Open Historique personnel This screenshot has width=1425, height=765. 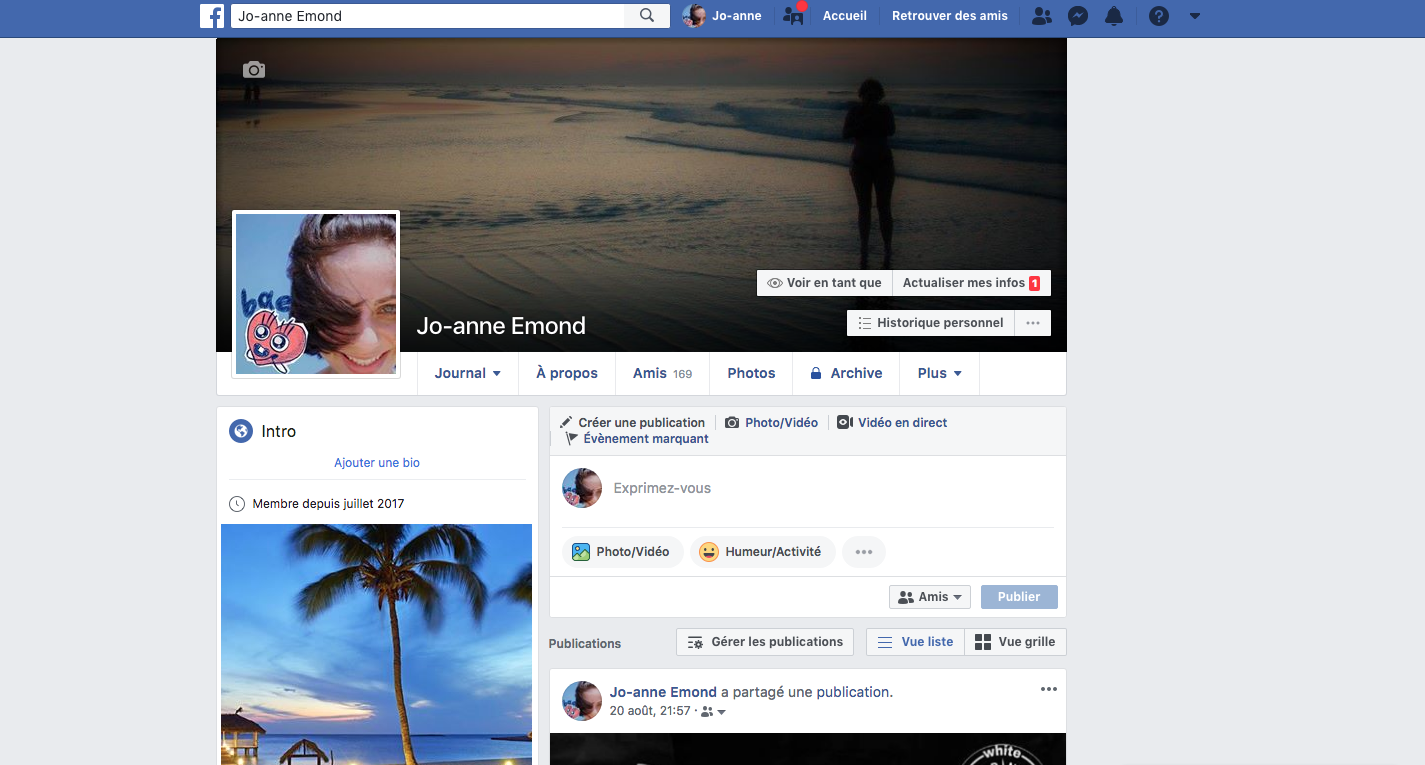point(931,323)
